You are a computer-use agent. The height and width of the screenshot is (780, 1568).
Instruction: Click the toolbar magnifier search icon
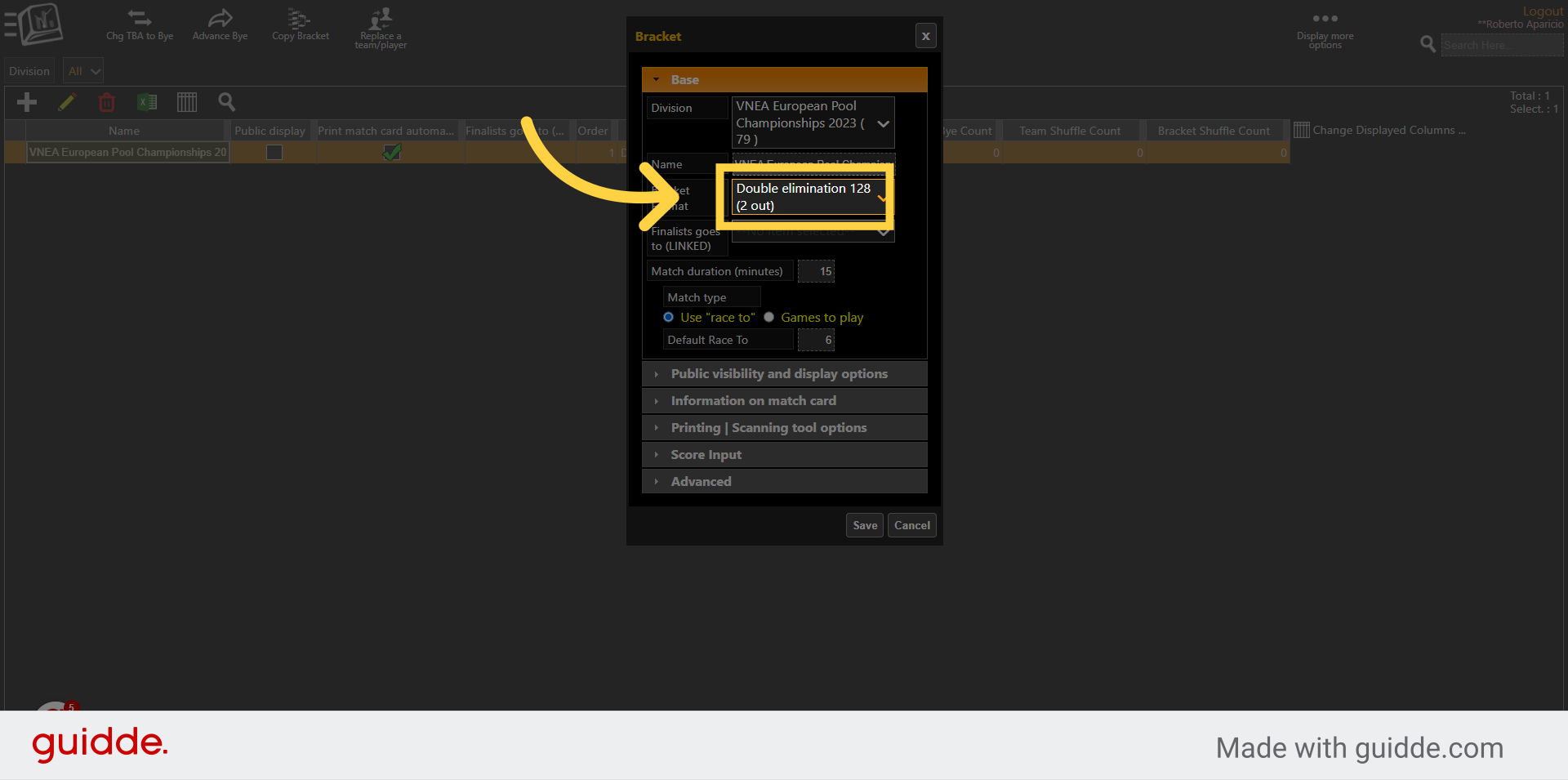click(x=227, y=102)
